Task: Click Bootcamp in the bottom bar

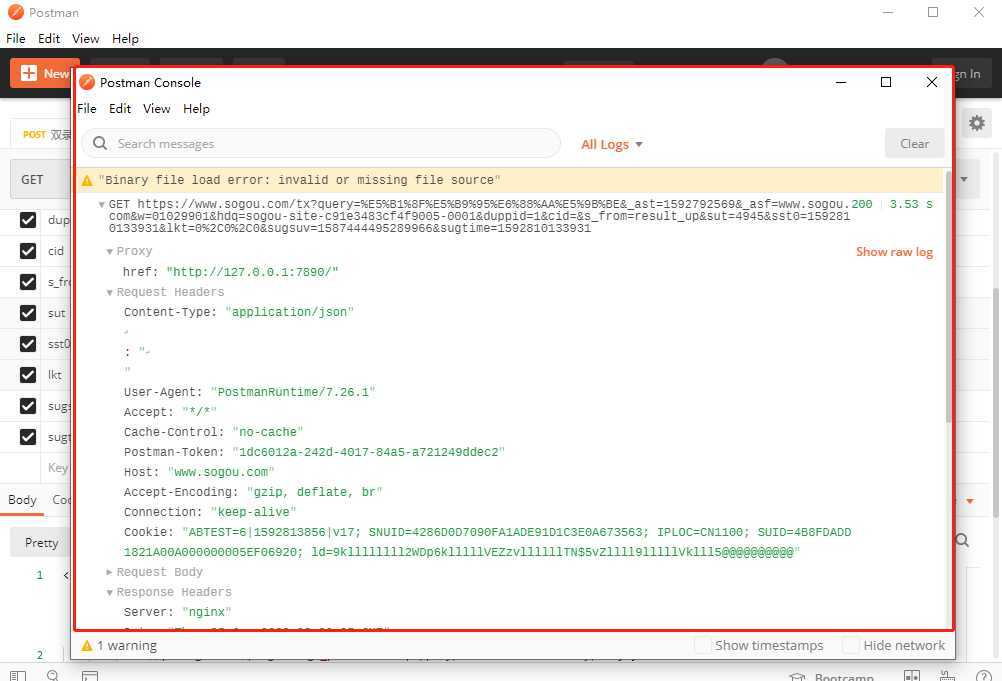Action: click(x=844, y=677)
